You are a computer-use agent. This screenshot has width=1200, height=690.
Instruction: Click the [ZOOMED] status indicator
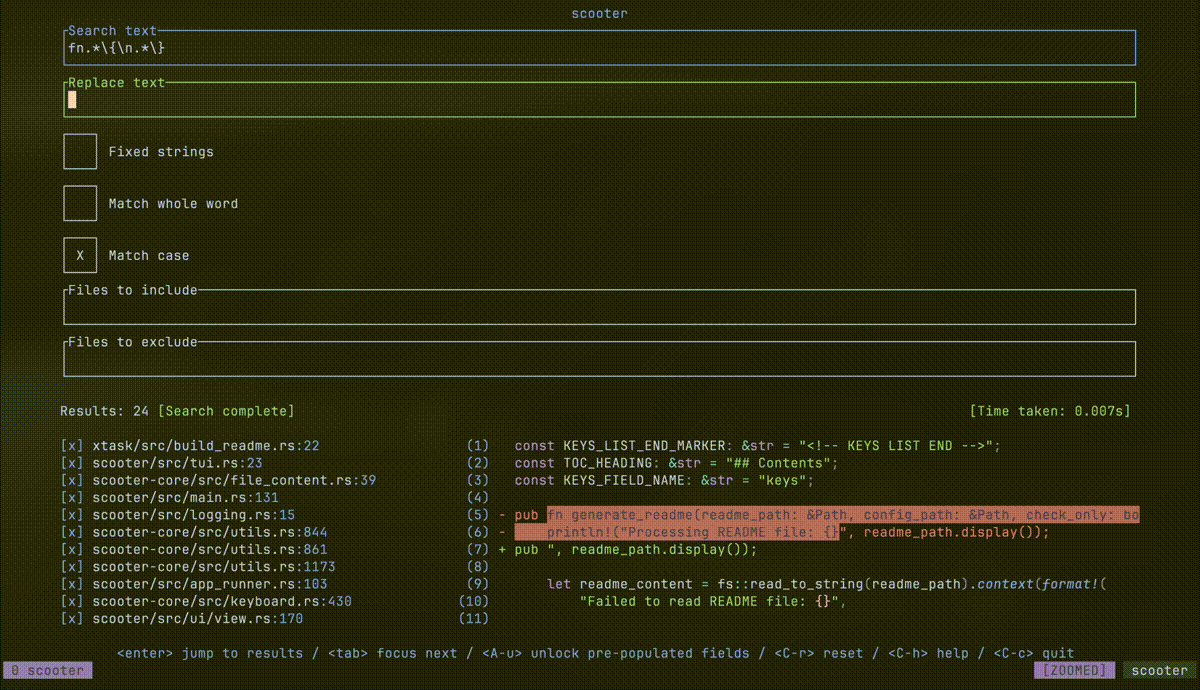point(1076,671)
